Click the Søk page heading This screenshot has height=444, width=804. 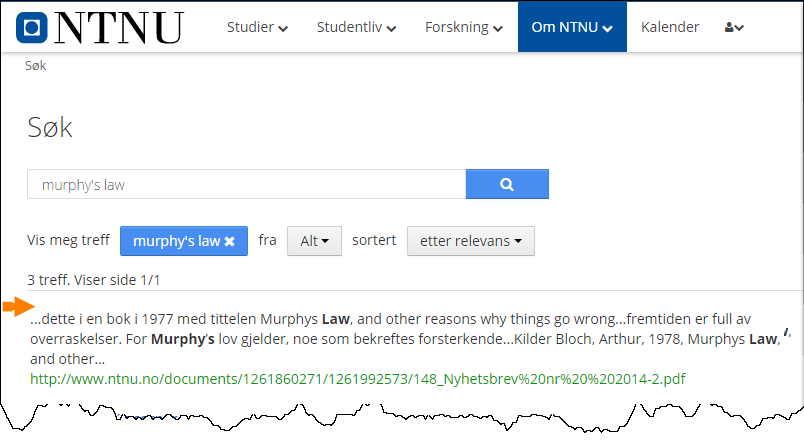(x=50, y=128)
